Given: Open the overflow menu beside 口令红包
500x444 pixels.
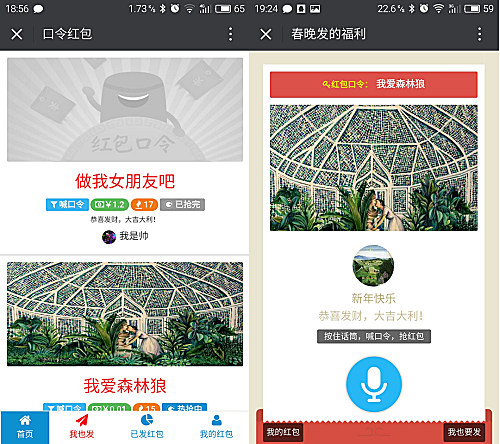Looking at the screenshot, I should point(230,34).
